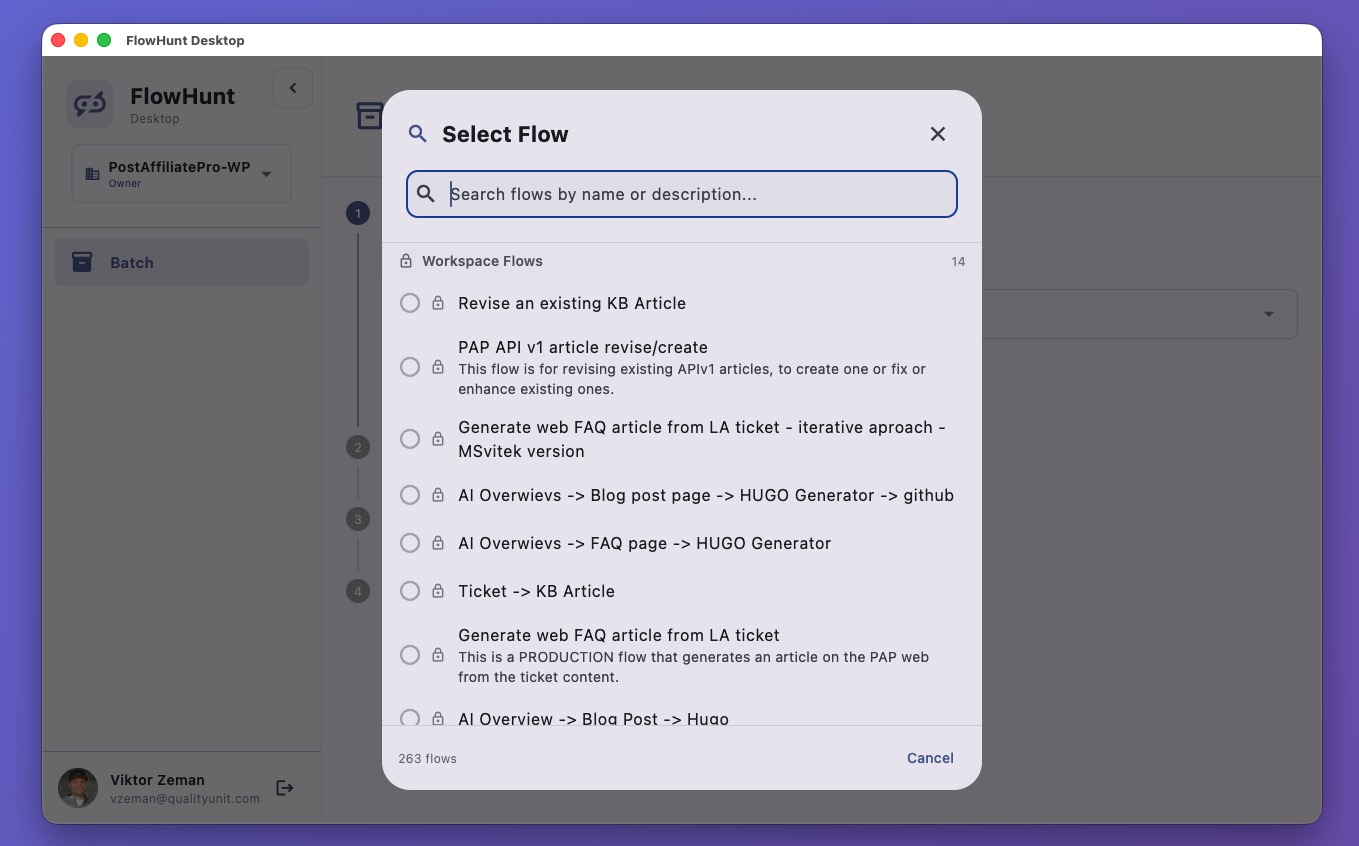Click the lock icon next to Workspace Flows

click(406, 260)
